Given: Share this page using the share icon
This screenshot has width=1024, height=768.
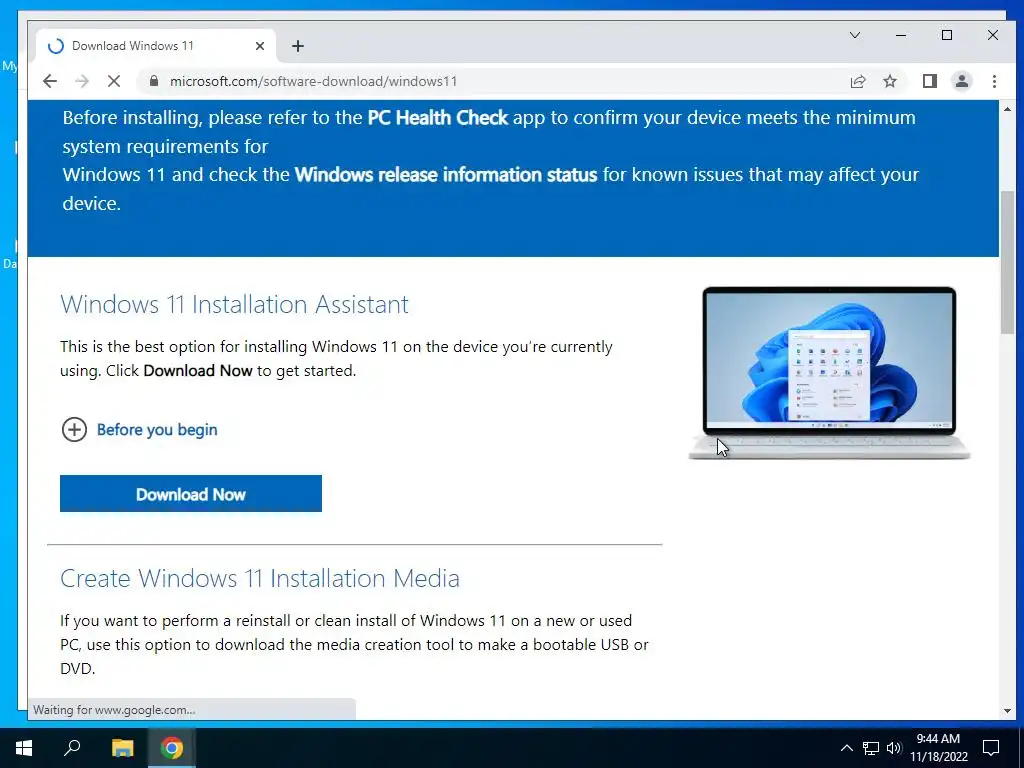Looking at the screenshot, I should pyautogui.click(x=857, y=81).
